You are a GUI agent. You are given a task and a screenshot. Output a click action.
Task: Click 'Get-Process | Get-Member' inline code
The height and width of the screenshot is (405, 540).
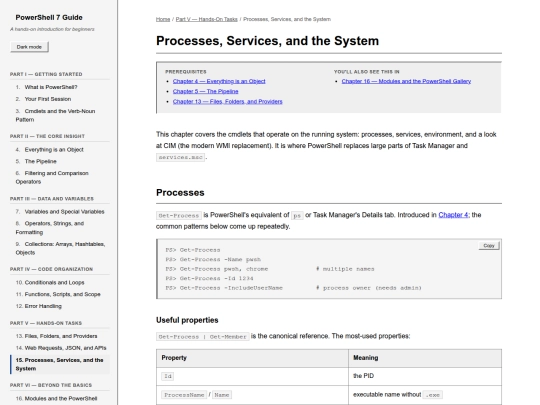(202, 336)
